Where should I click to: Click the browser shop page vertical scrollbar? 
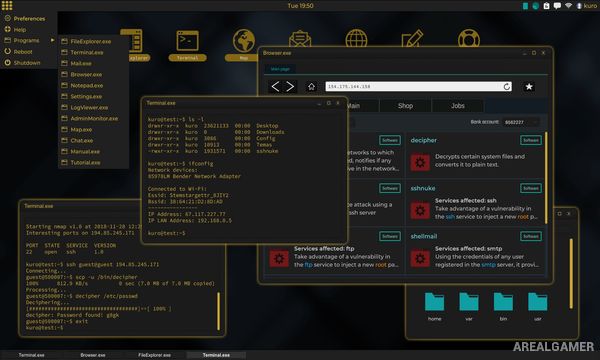point(546,178)
